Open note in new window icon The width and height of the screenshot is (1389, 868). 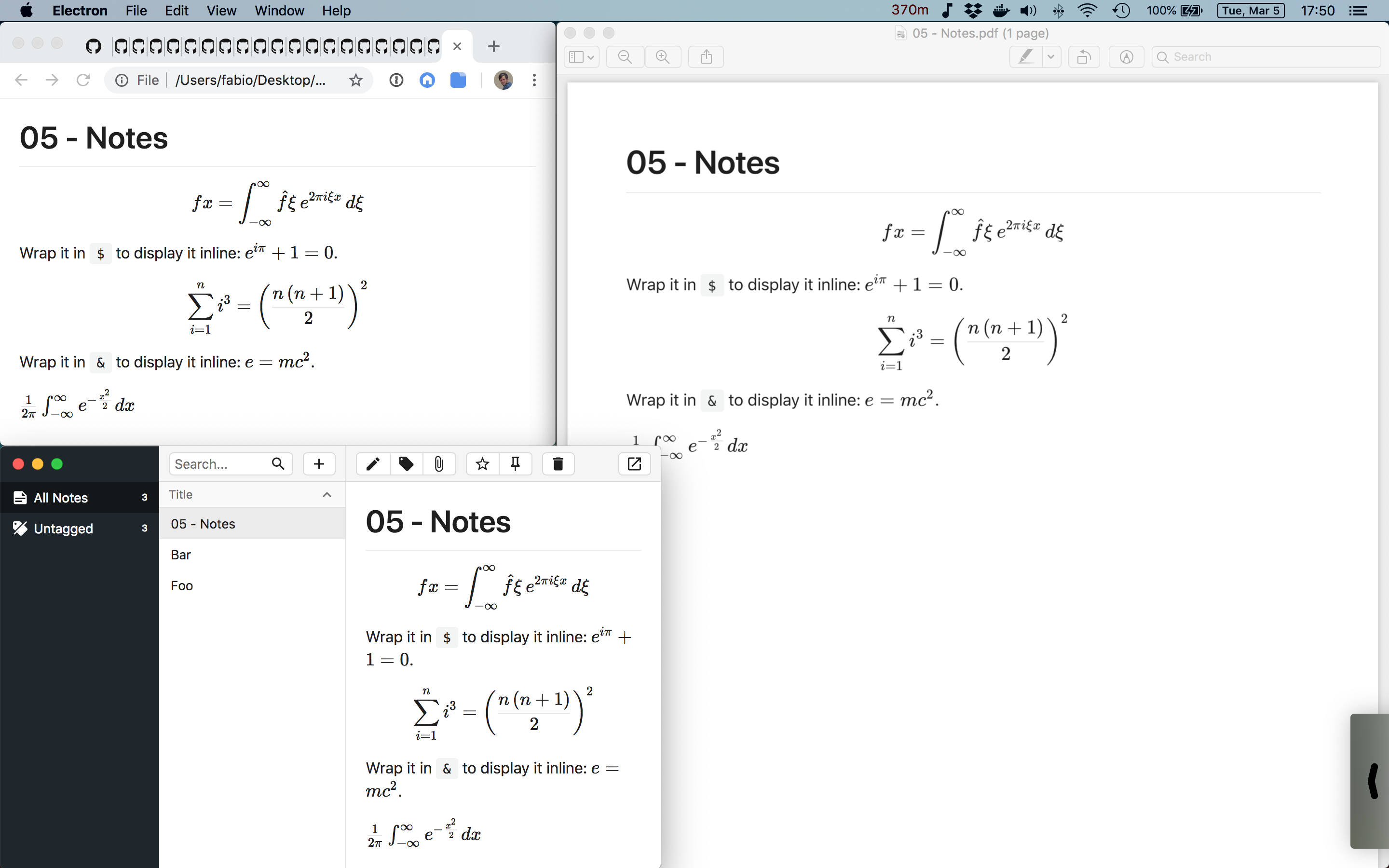634,464
